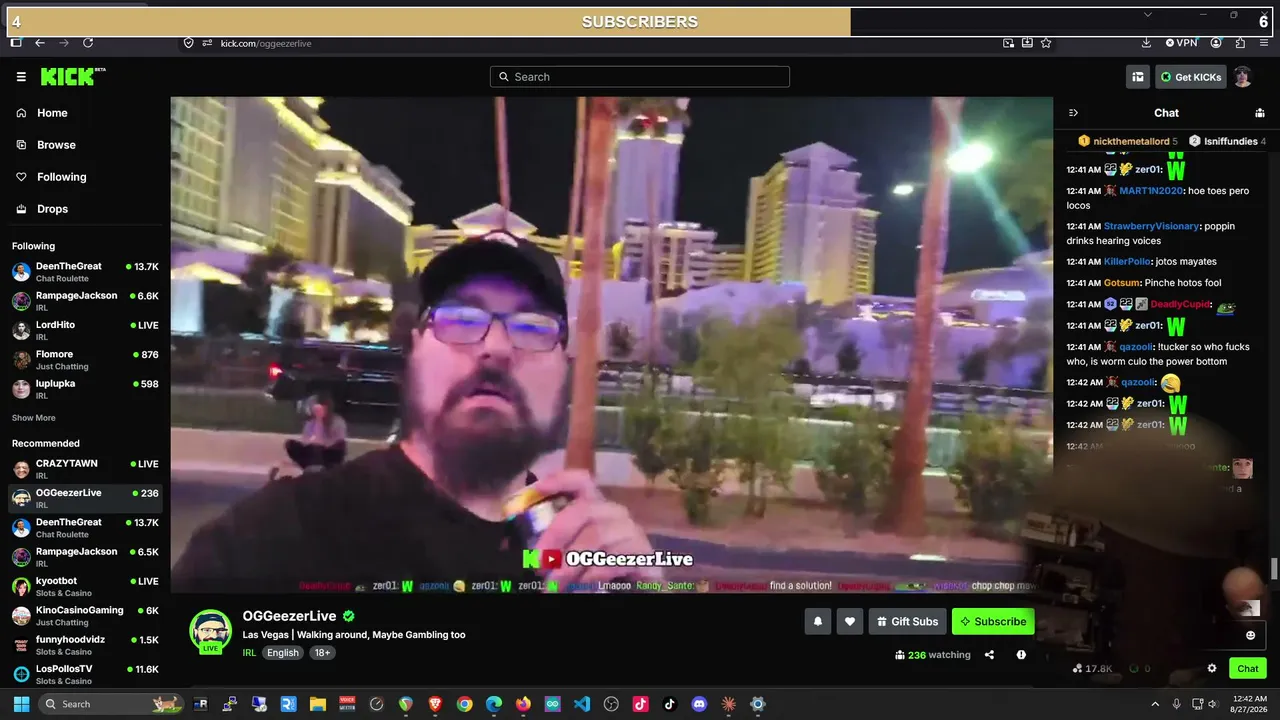
Task: Click the browser back arrow
Action: (40, 43)
